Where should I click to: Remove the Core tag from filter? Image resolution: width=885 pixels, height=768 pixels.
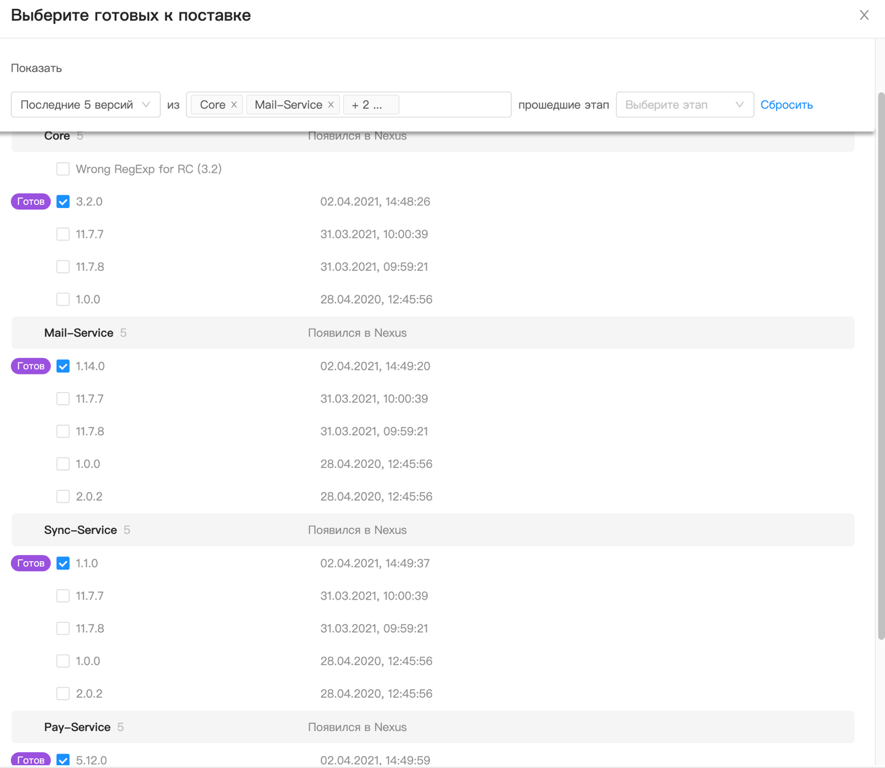pyautogui.click(x=234, y=105)
